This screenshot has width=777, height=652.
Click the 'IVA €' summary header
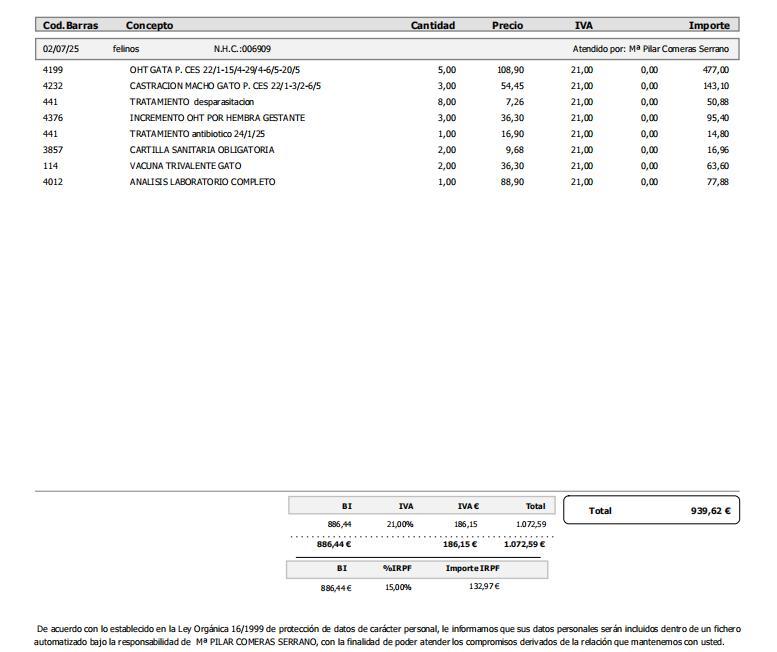pos(468,506)
